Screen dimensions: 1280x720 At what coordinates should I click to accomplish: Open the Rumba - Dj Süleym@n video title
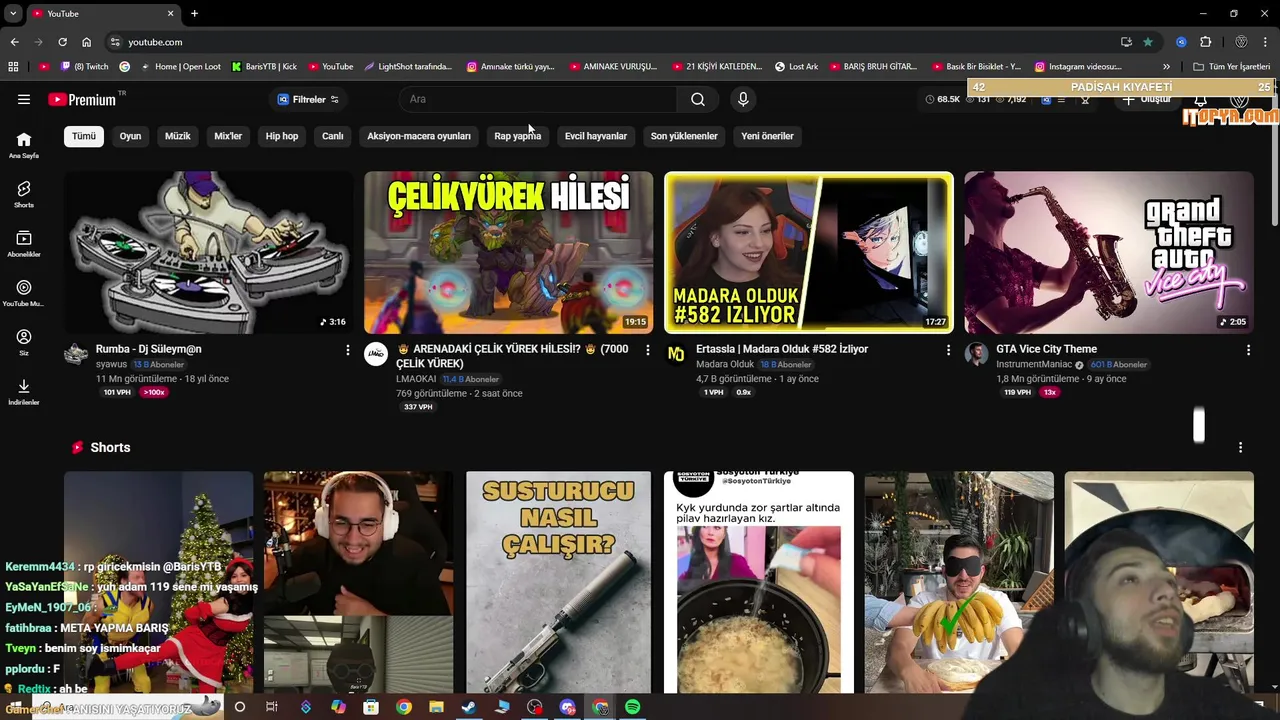(x=149, y=349)
